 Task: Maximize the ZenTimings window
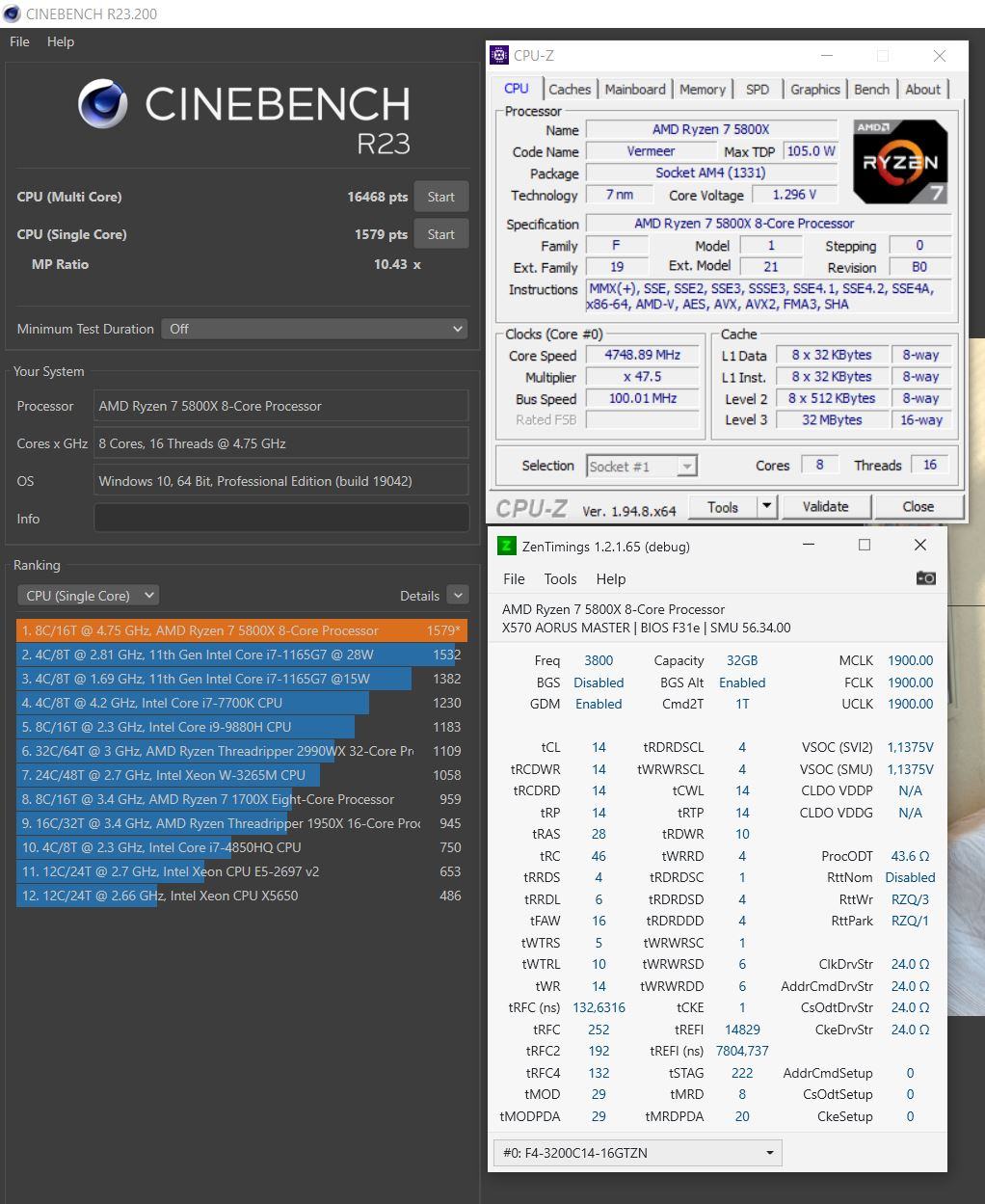tap(865, 546)
